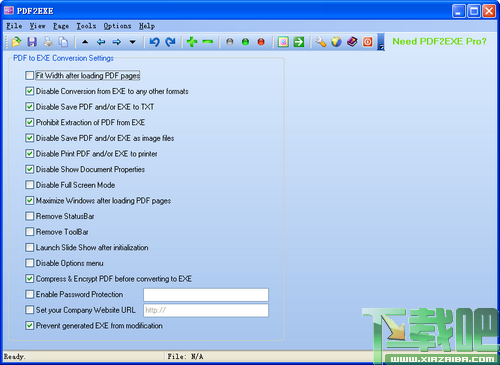Click the copy pages icon
This screenshot has height=365, width=500.
63,42
